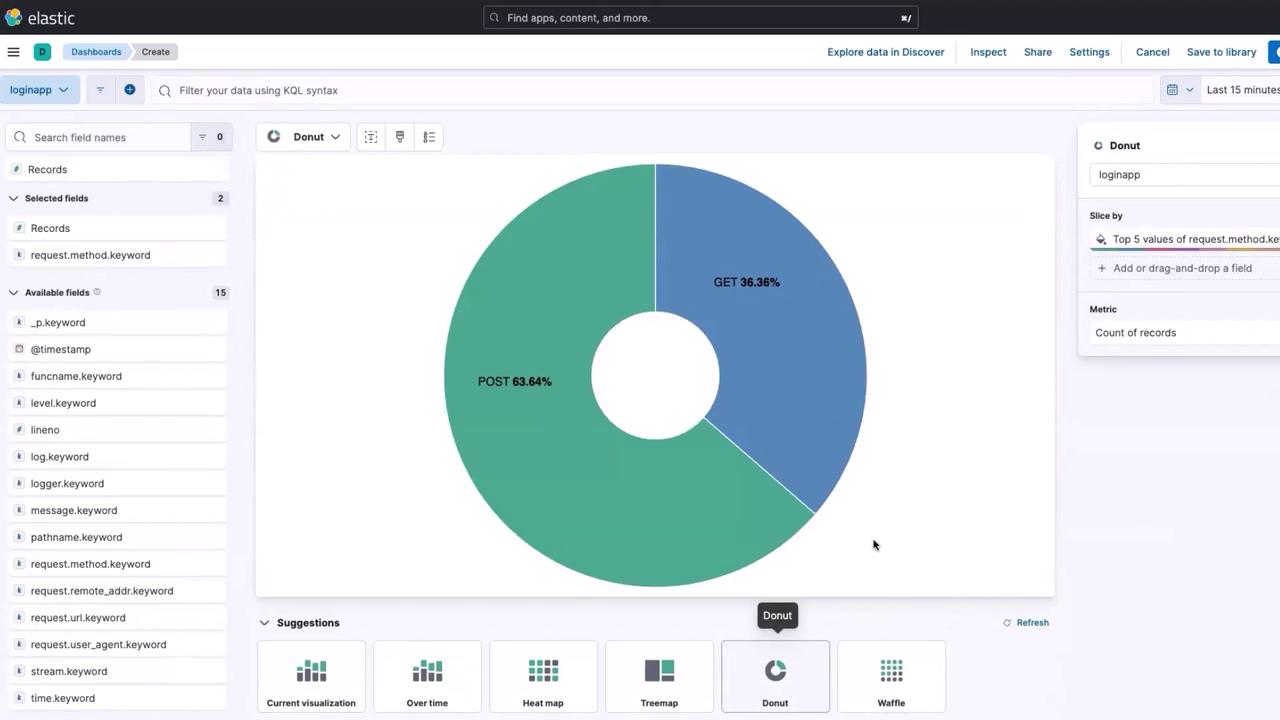The height and width of the screenshot is (720, 1280).
Task: Open the calendar quick date menu
Action: [1180, 90]
